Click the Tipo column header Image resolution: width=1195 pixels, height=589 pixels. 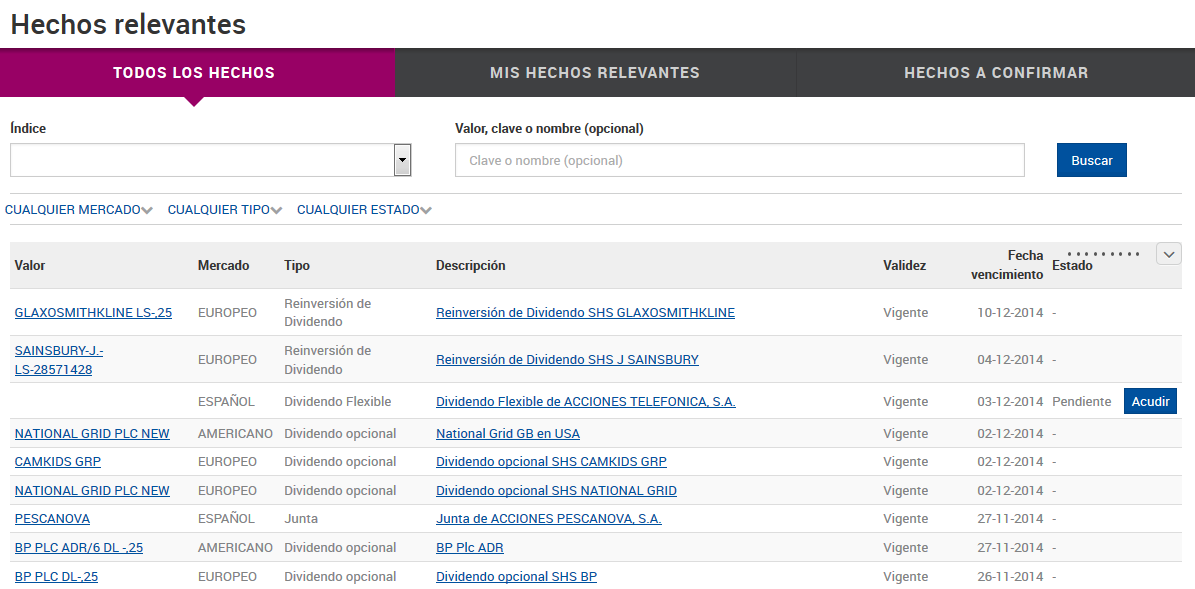tap(297, 265)
